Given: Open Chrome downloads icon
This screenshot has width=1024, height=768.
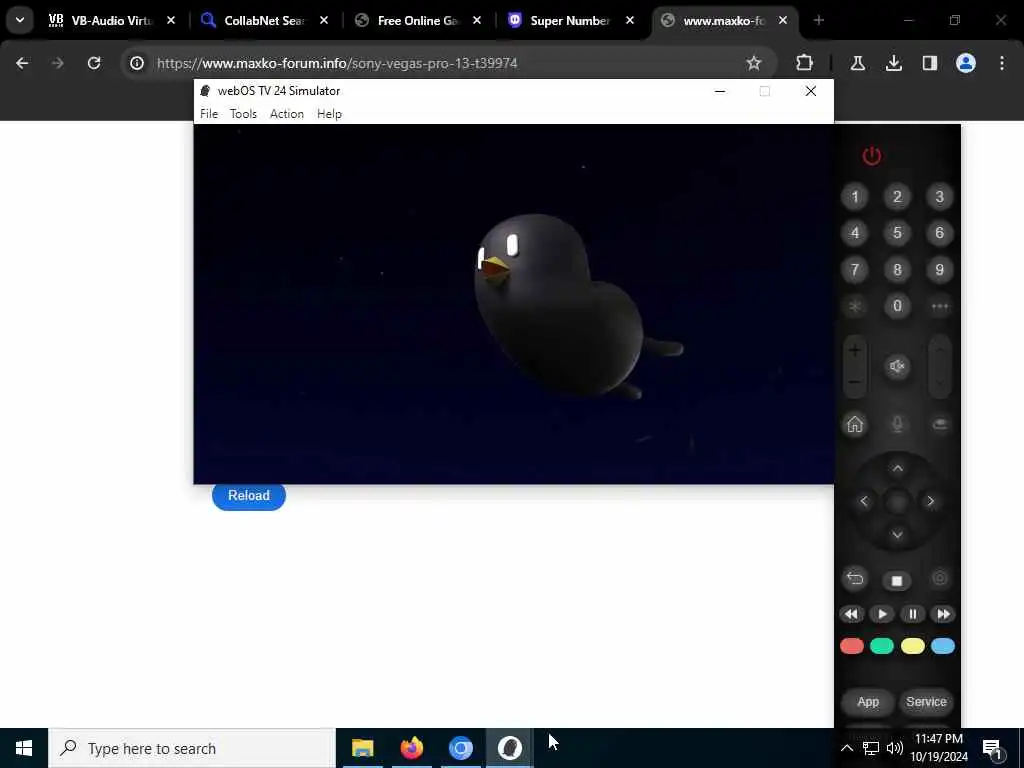Looking at the screenshot, I should [894, 63].
